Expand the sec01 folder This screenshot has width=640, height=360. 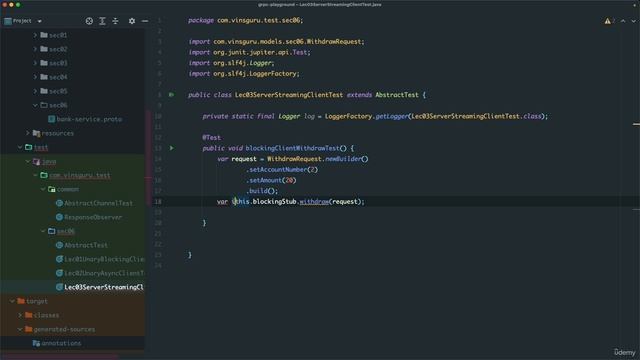[x=35, y=35]
